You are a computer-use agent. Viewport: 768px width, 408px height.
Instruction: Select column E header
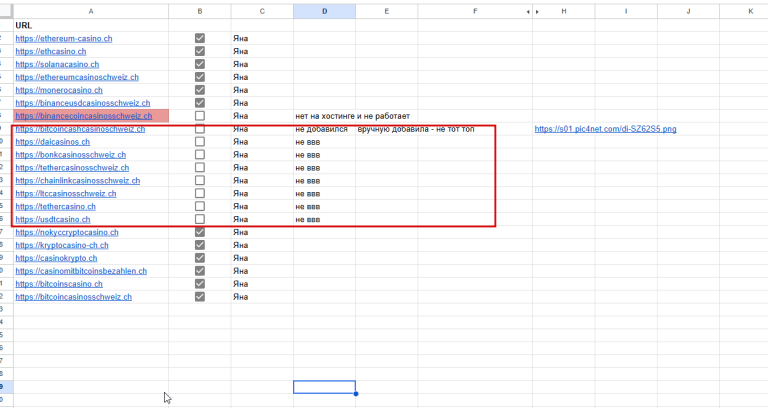[386, 11]
